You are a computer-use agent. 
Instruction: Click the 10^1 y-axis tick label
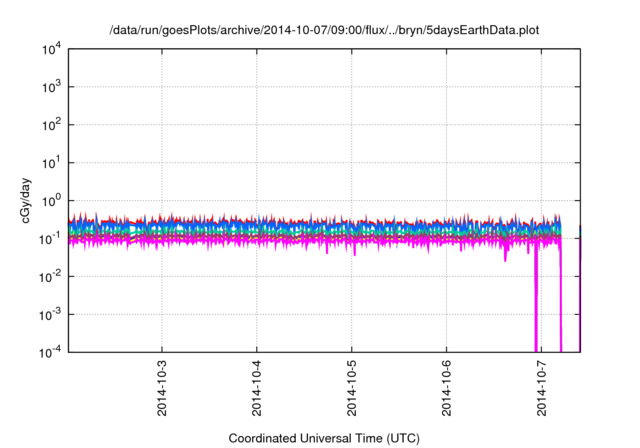point(51,163)
